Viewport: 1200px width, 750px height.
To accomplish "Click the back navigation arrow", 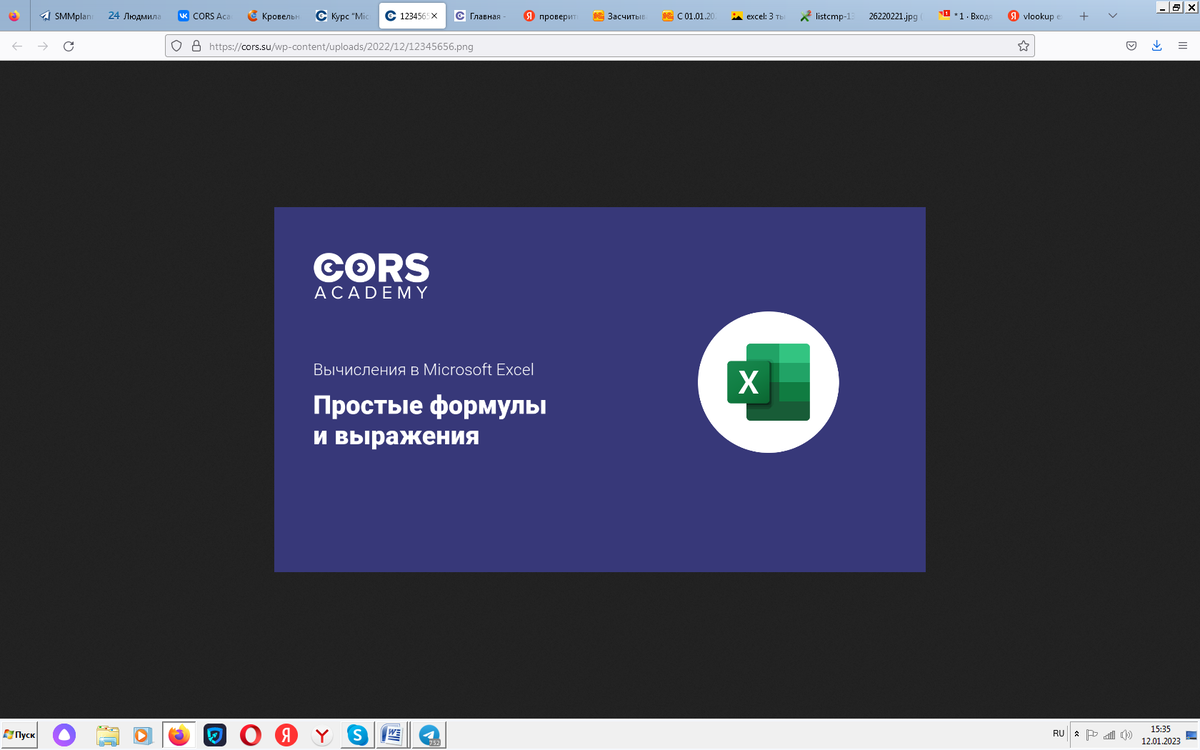I will pos(16,46).
